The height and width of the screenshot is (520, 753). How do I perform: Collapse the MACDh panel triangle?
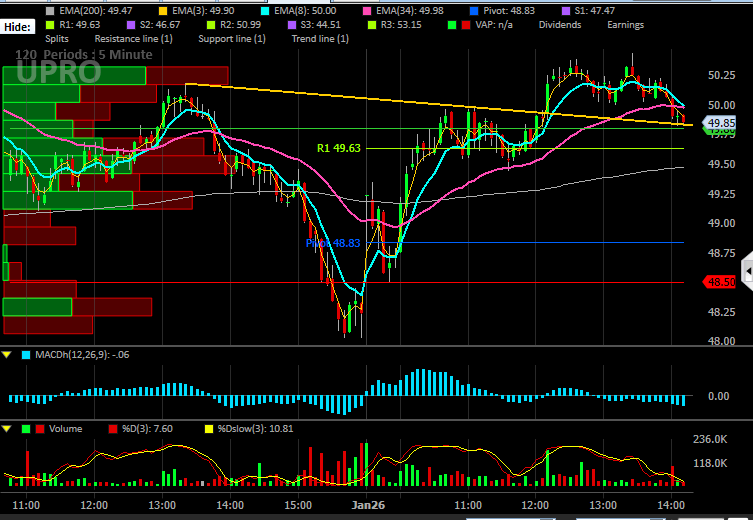(7, 355)
